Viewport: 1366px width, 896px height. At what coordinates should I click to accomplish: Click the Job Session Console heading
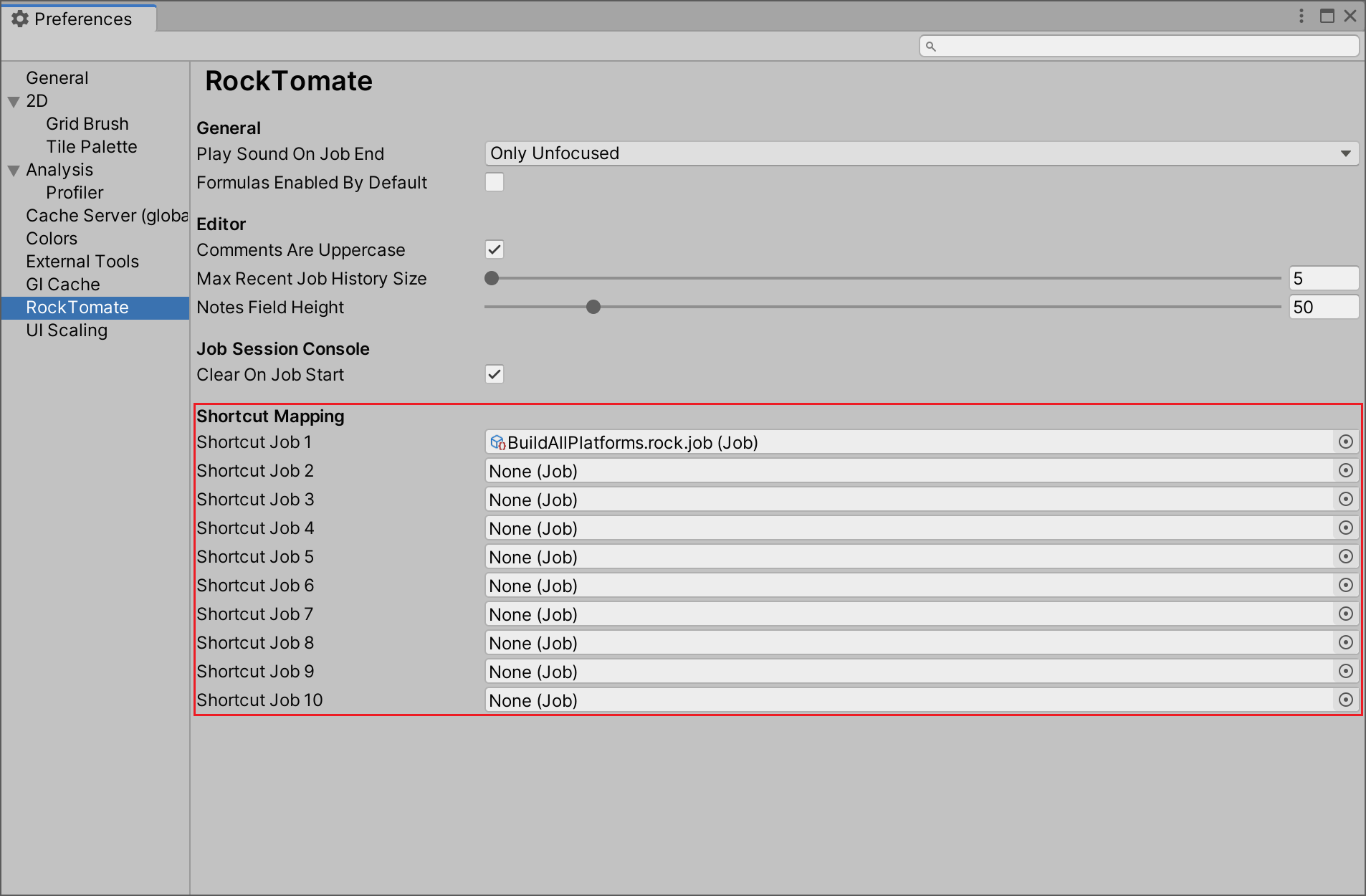[283, 349]
